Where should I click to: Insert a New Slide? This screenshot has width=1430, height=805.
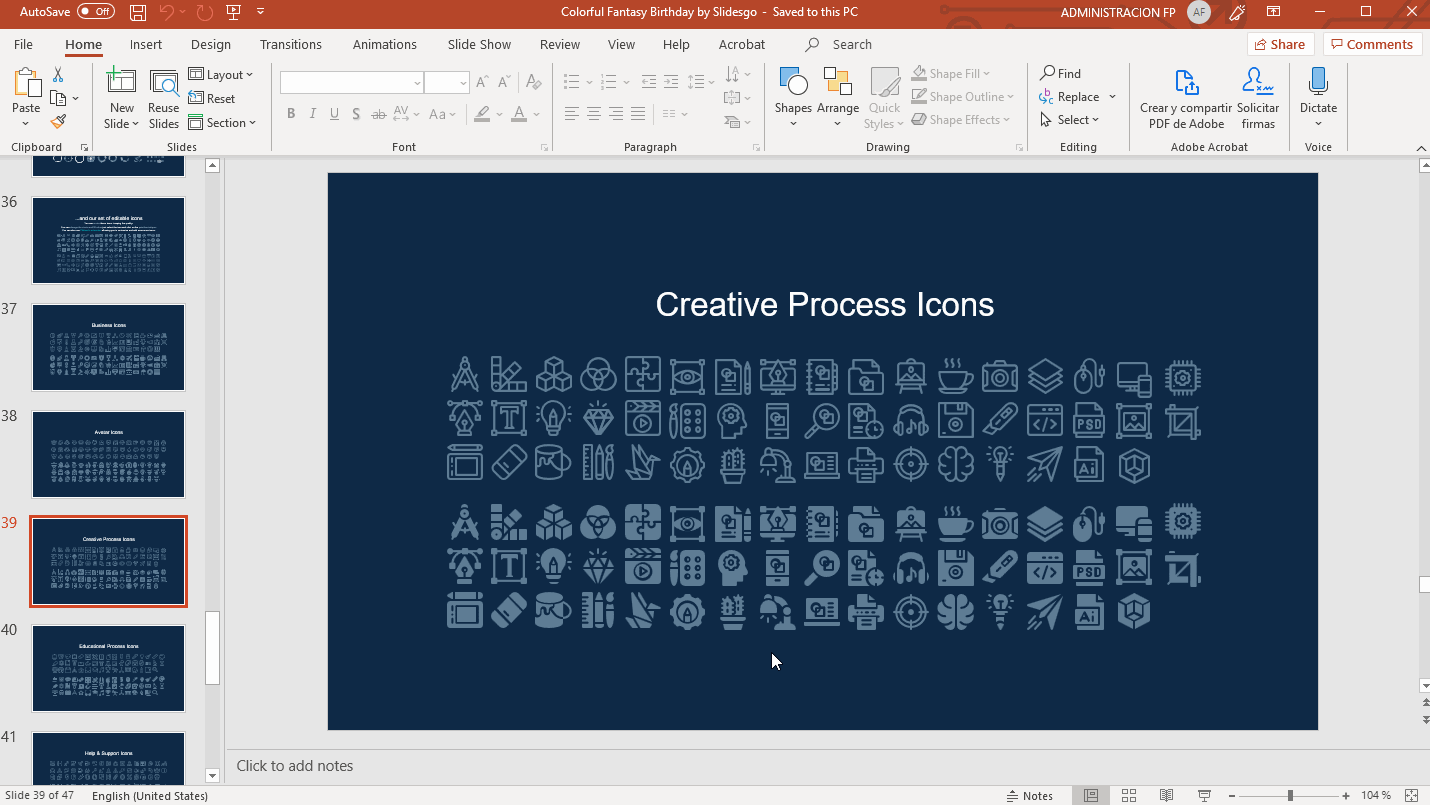coord(121,82)
